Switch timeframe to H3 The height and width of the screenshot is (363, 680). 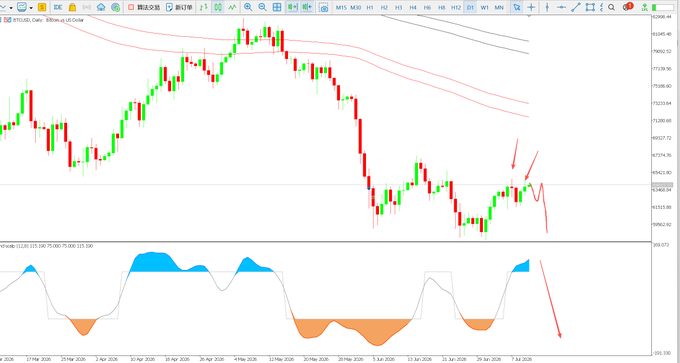[x=399, y=7]
